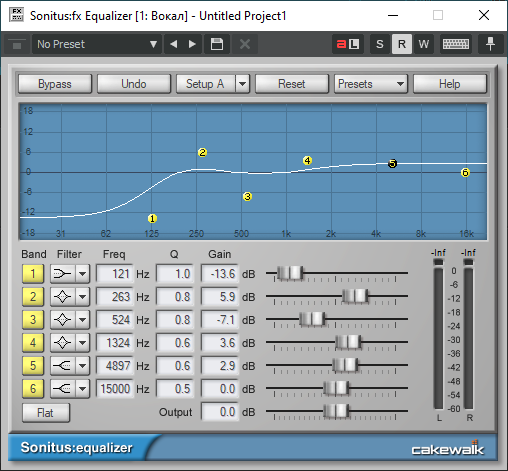Click the Flat button

tap(46, 413)
